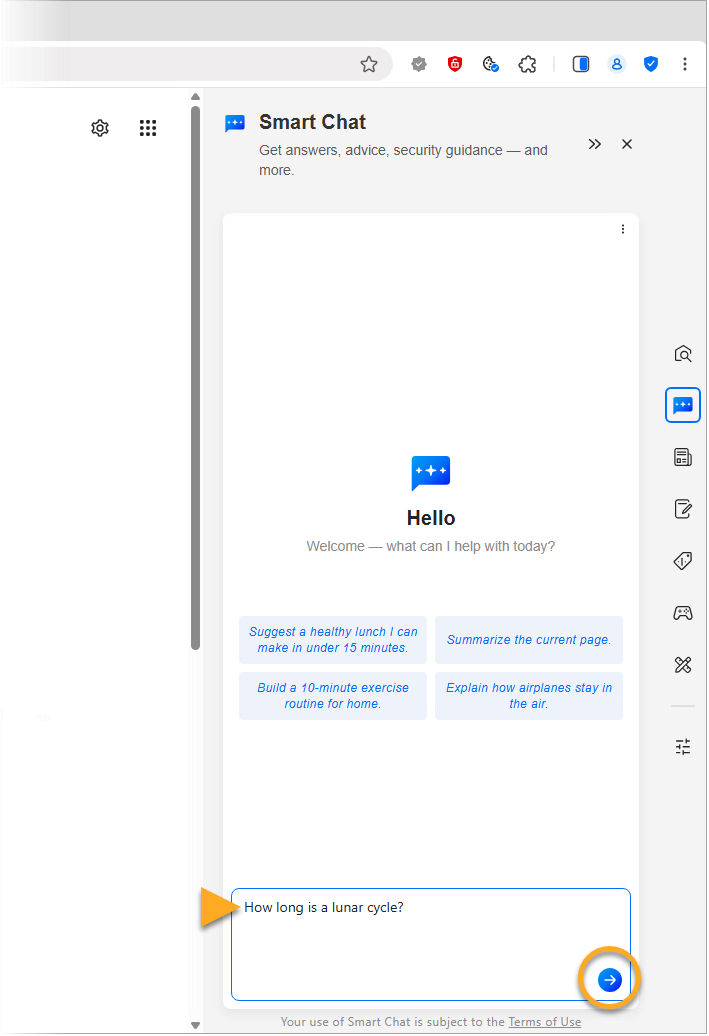Open the search icon in the sidebar
Image resolution: width=709 pixels, height=1036 pixels.
[683, 354]
